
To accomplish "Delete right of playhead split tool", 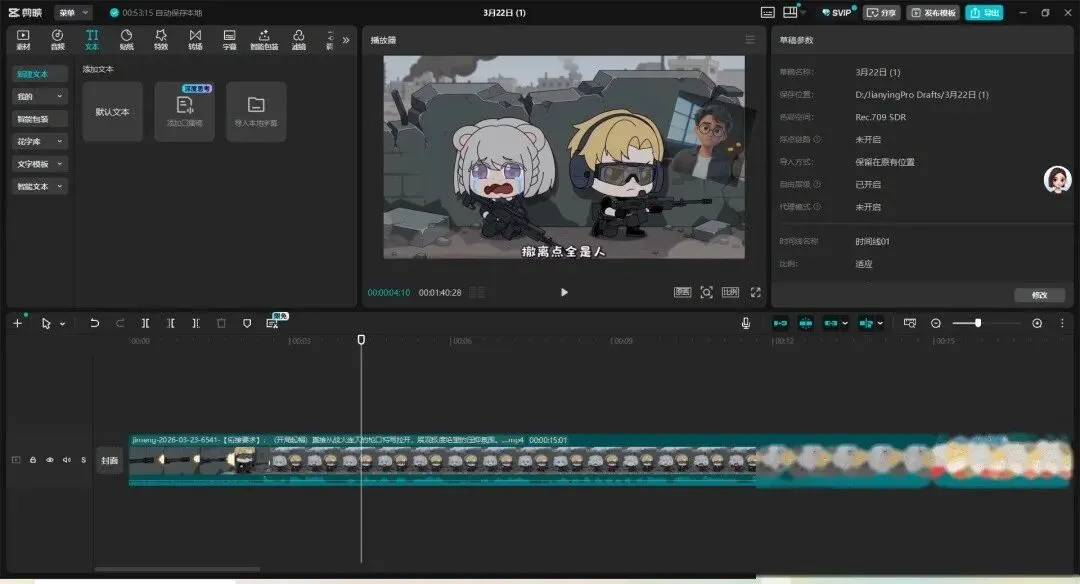I will coord(196,323).
